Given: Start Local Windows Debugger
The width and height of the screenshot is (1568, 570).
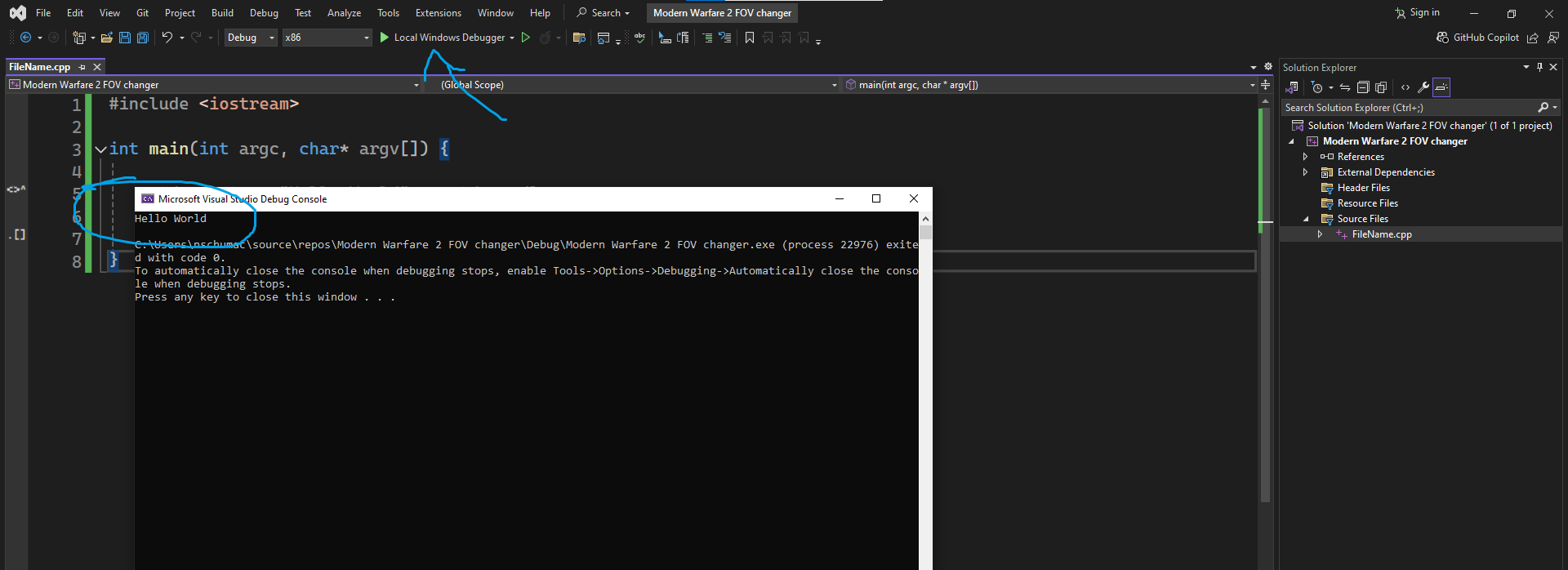Looking at the screenshot, I should point(442,38).
